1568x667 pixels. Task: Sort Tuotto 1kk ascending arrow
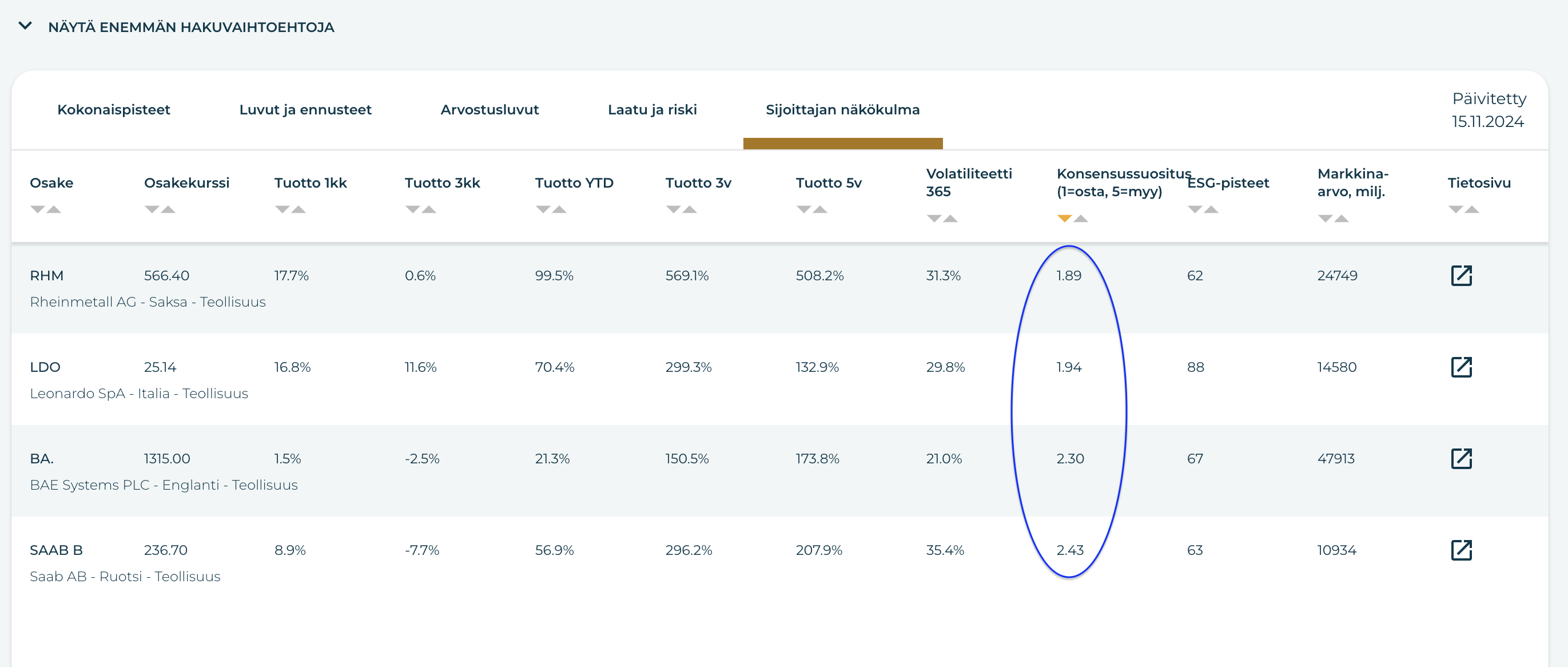(299, 209)
